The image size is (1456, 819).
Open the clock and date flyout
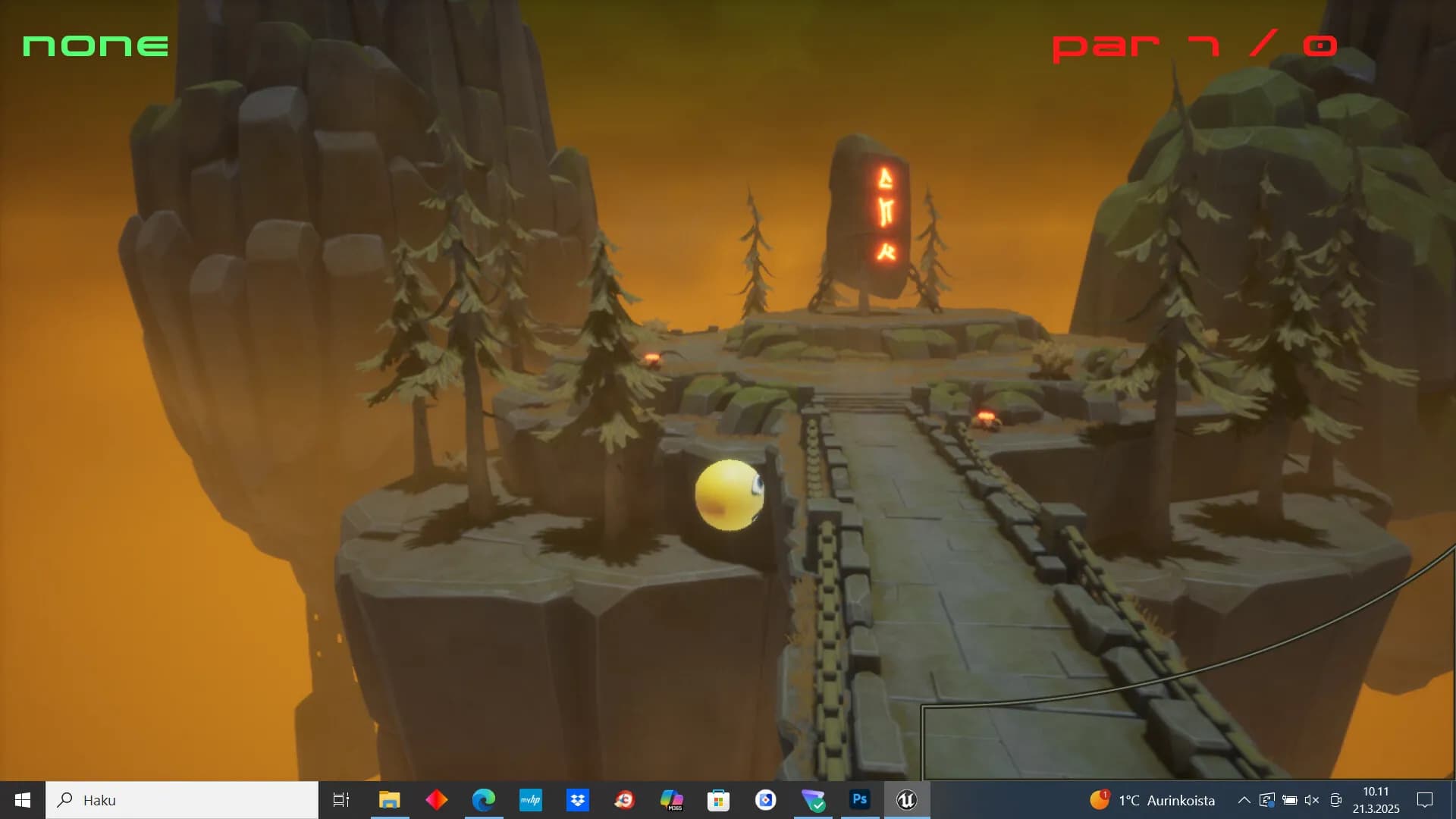pos(1376,800)
